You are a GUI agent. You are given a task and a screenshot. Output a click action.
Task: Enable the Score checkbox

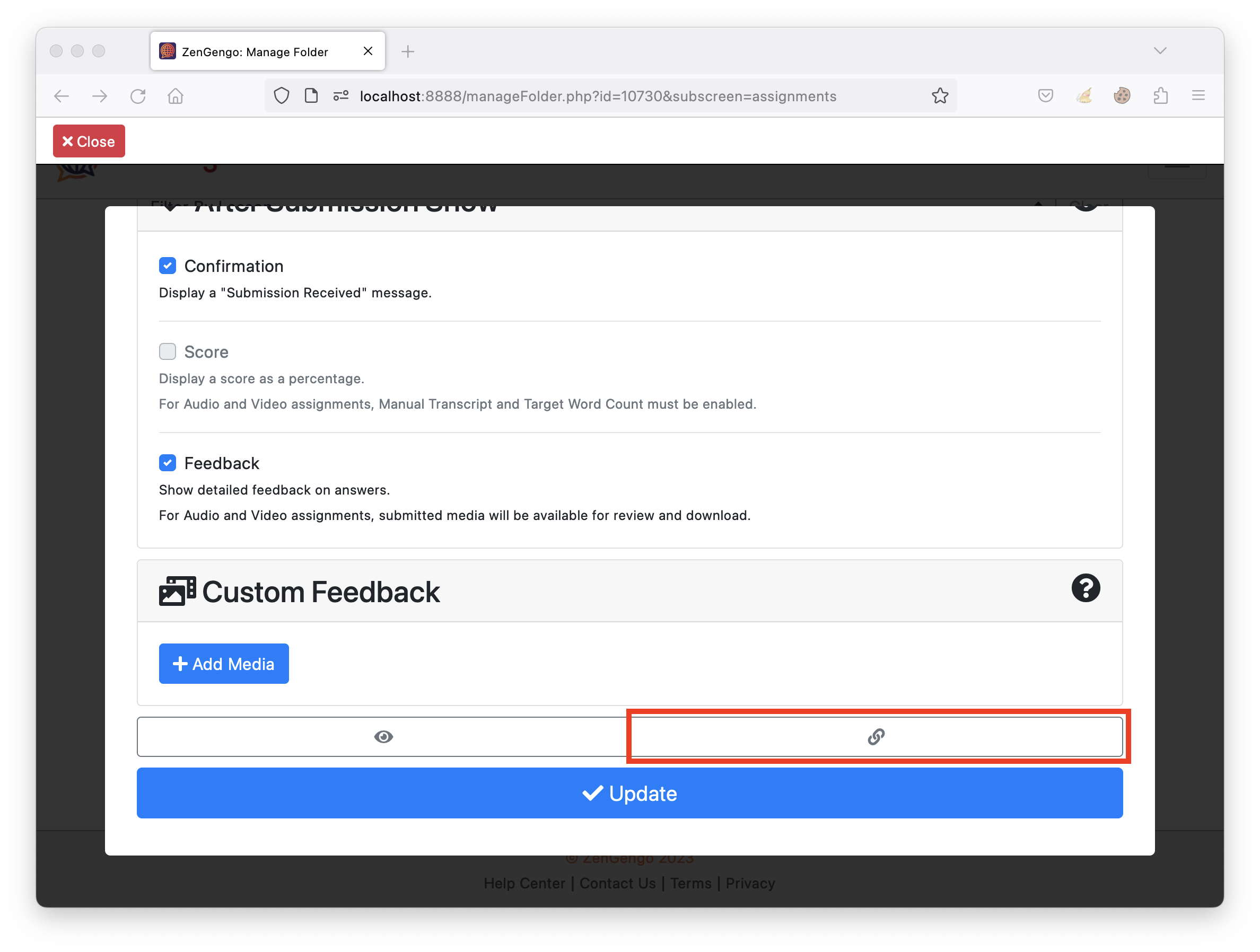168,352
